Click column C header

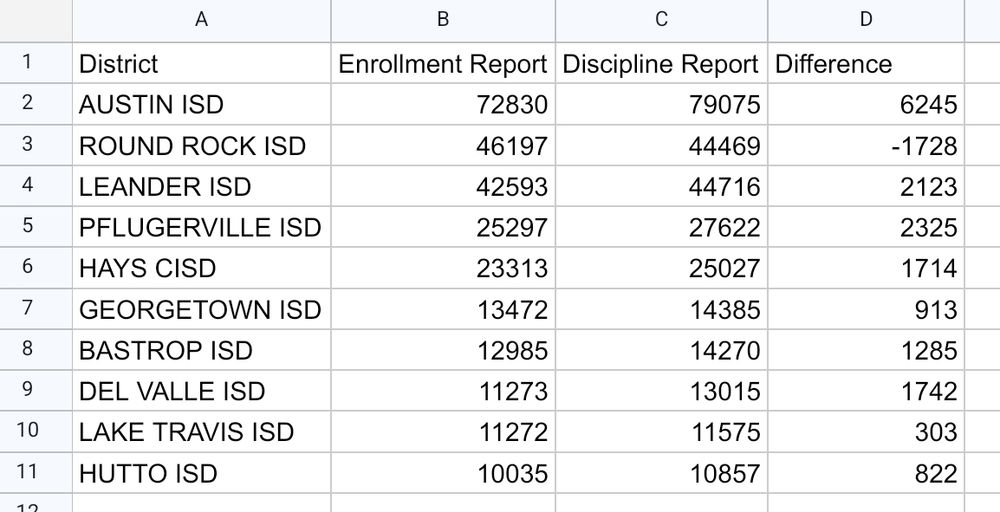(661, 20)
